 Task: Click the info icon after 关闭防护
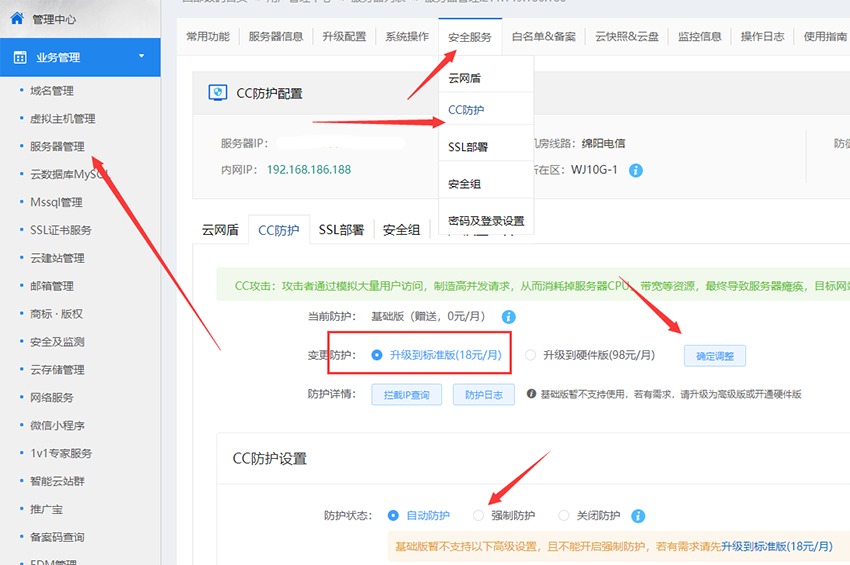pos(638,516)
